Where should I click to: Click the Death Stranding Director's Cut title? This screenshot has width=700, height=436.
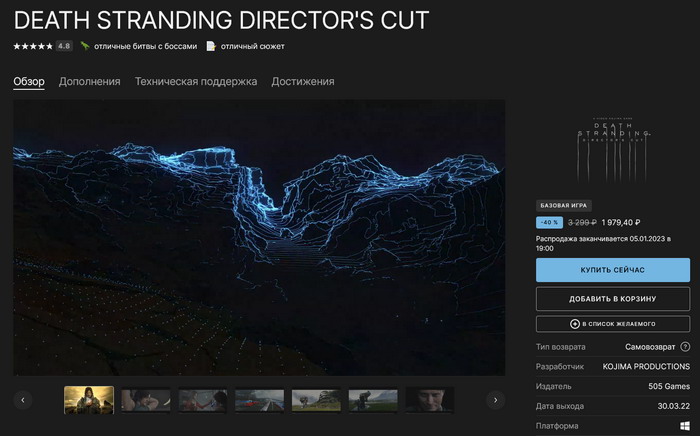pyautogui.click(x=221, y=20)
